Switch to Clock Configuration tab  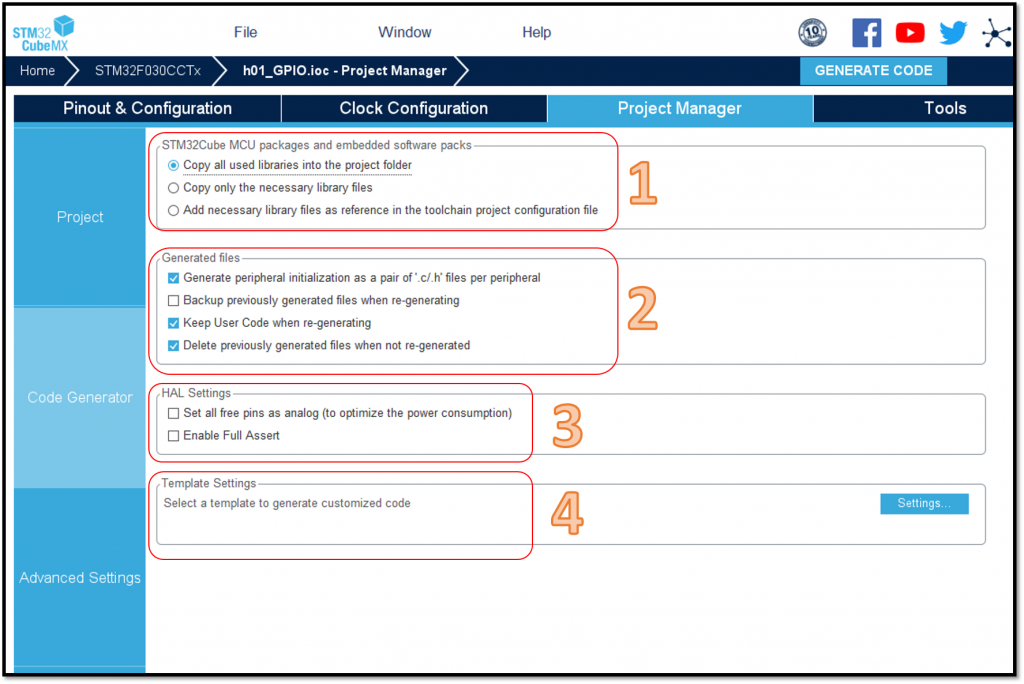click(413, 108)
